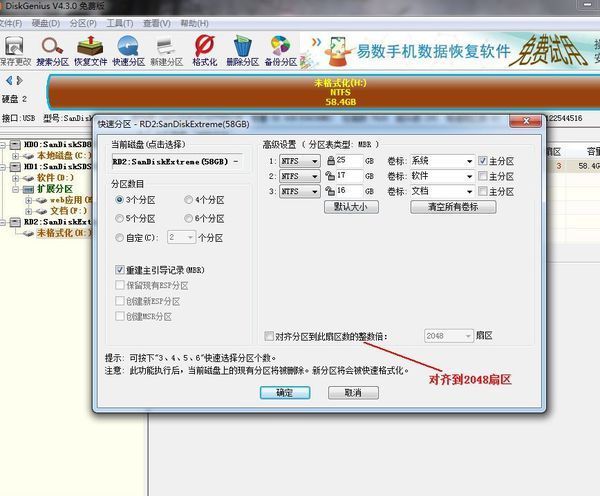Viewport: 600px width, 496px height.
Task: Confirm with the OK (确定) button
Action: coord(285,393)
